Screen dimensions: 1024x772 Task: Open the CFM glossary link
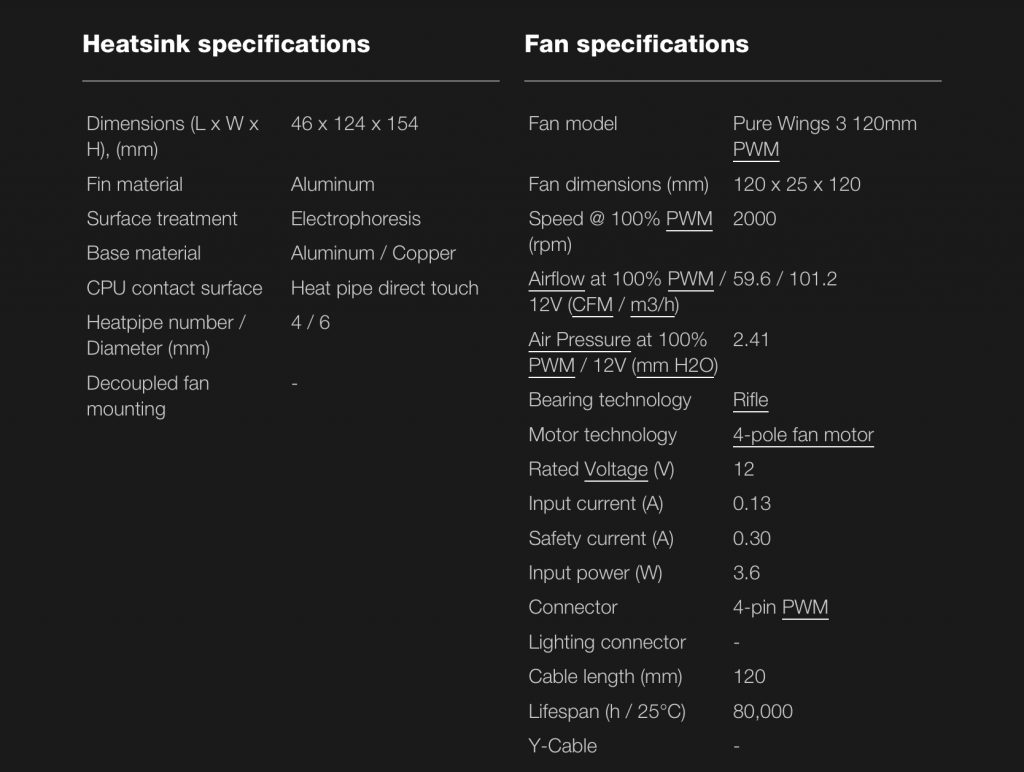592,305
